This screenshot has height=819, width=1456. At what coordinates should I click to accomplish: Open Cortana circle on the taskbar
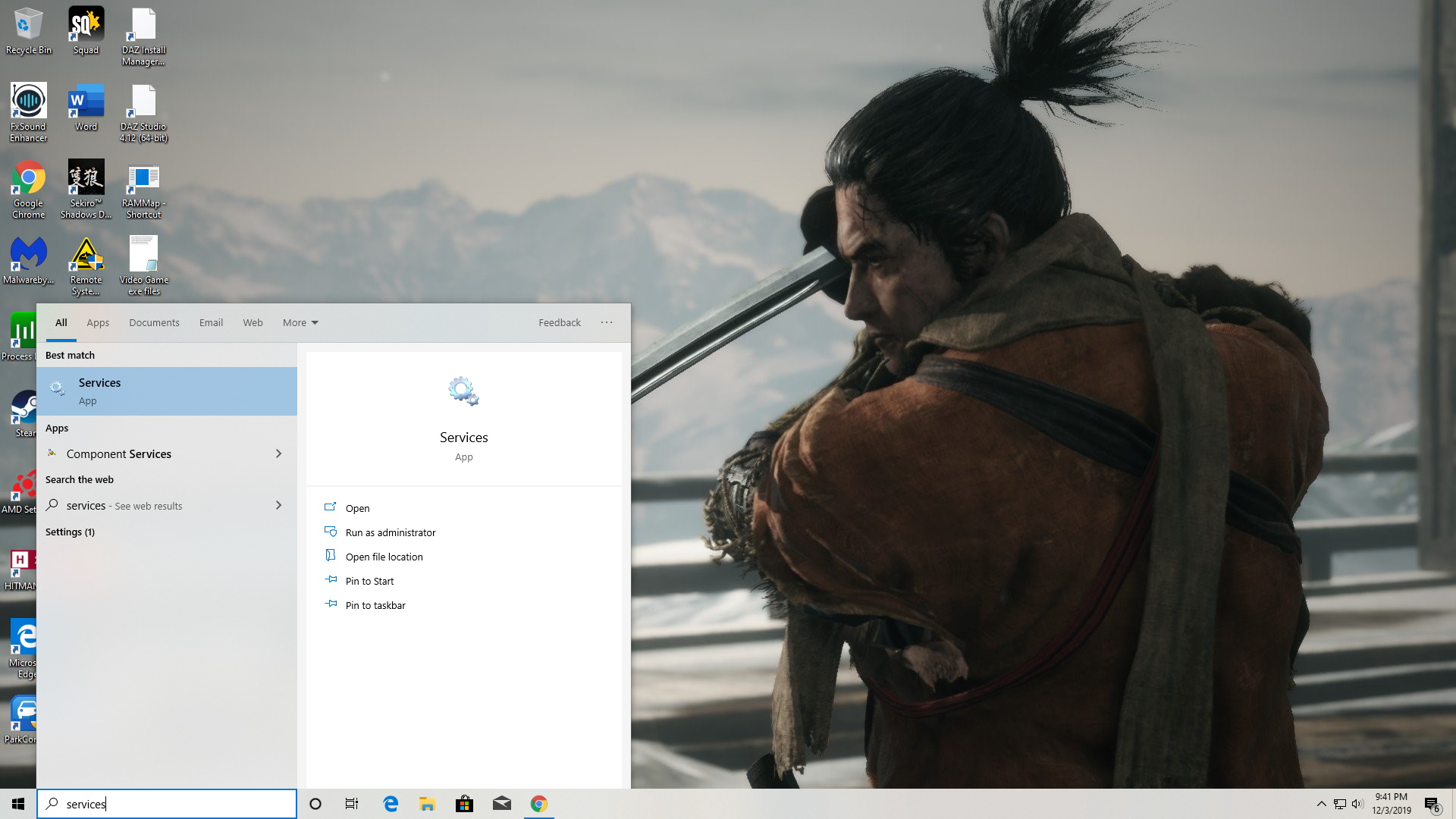(315, 804)
